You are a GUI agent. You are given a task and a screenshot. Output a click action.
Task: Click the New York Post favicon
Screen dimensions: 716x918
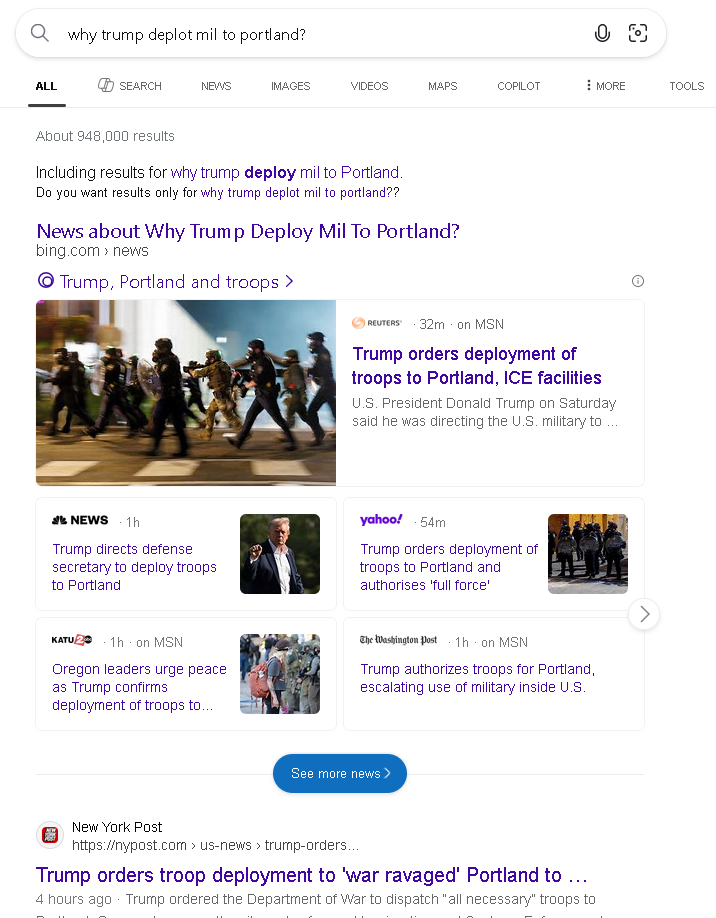(50, 835)
